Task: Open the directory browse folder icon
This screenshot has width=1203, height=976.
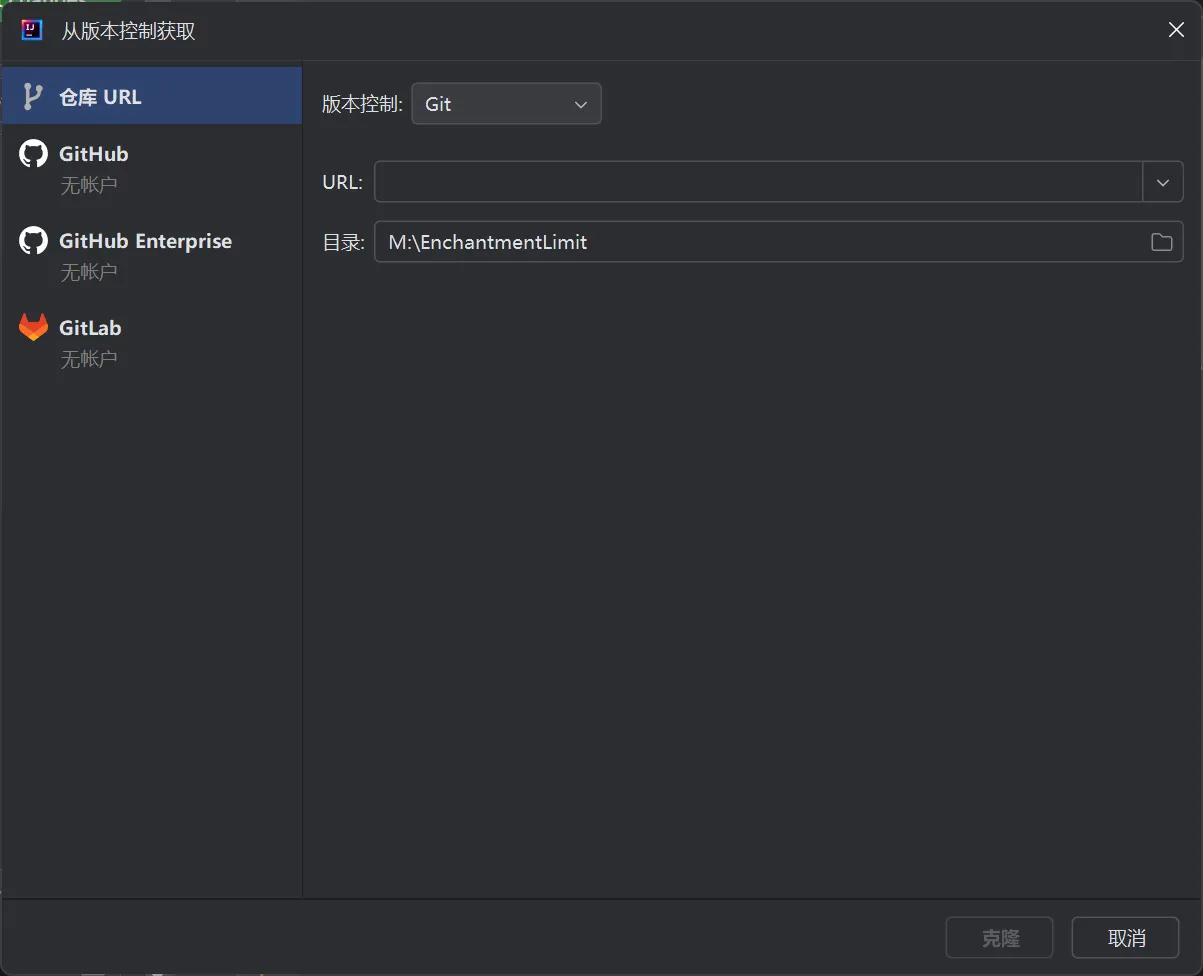Action: pyautogui.click(x=1161, y=242)
